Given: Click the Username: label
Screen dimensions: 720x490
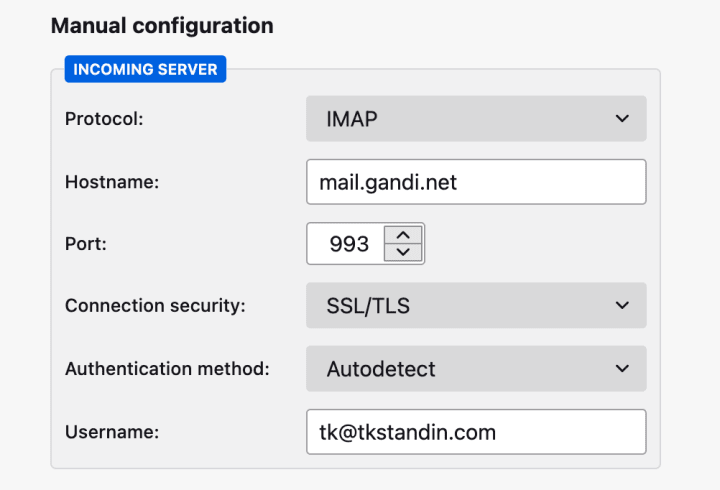Looking at the screenshot, I should 112,432.
